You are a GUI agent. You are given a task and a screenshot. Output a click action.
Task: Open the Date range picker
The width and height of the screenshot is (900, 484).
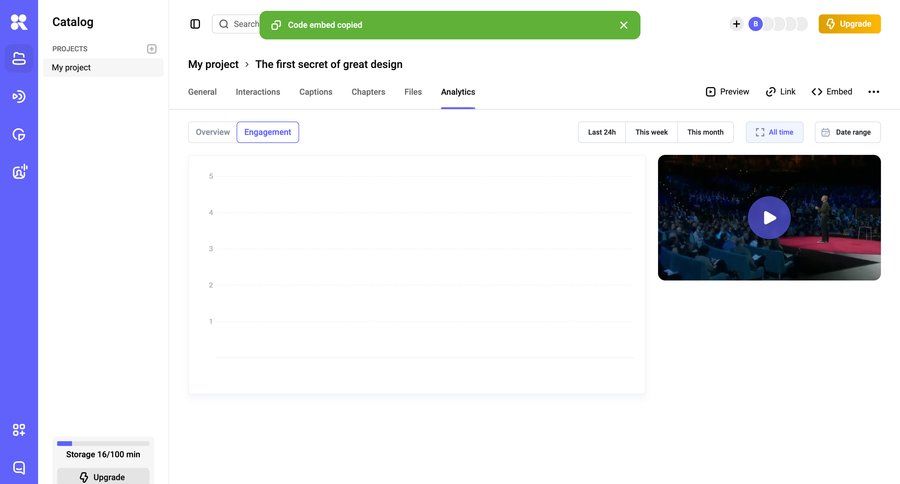coord(847,132)
